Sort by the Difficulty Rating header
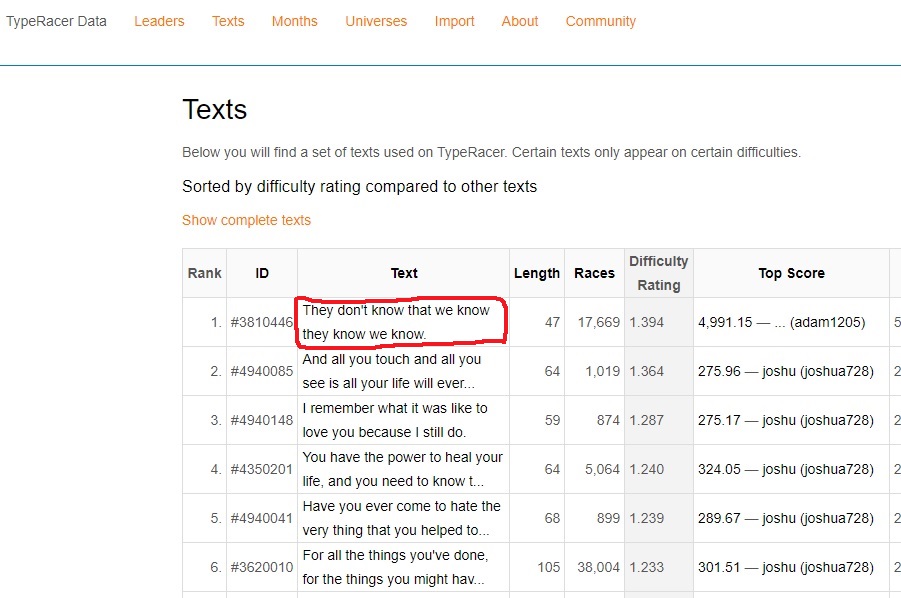Screen dimensions: 901x598 point(659,273)
